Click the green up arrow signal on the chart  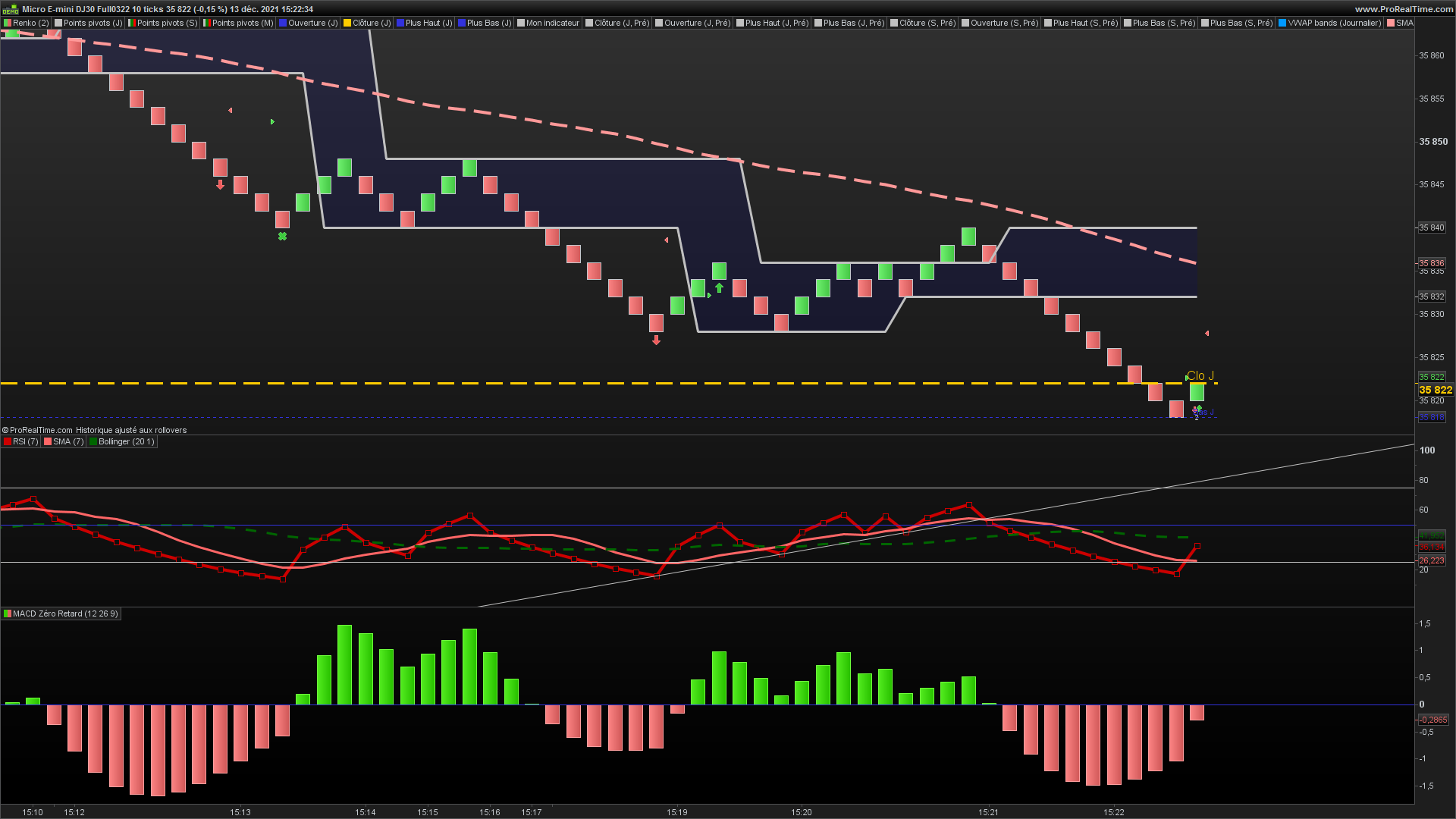[x=719, y=288]
